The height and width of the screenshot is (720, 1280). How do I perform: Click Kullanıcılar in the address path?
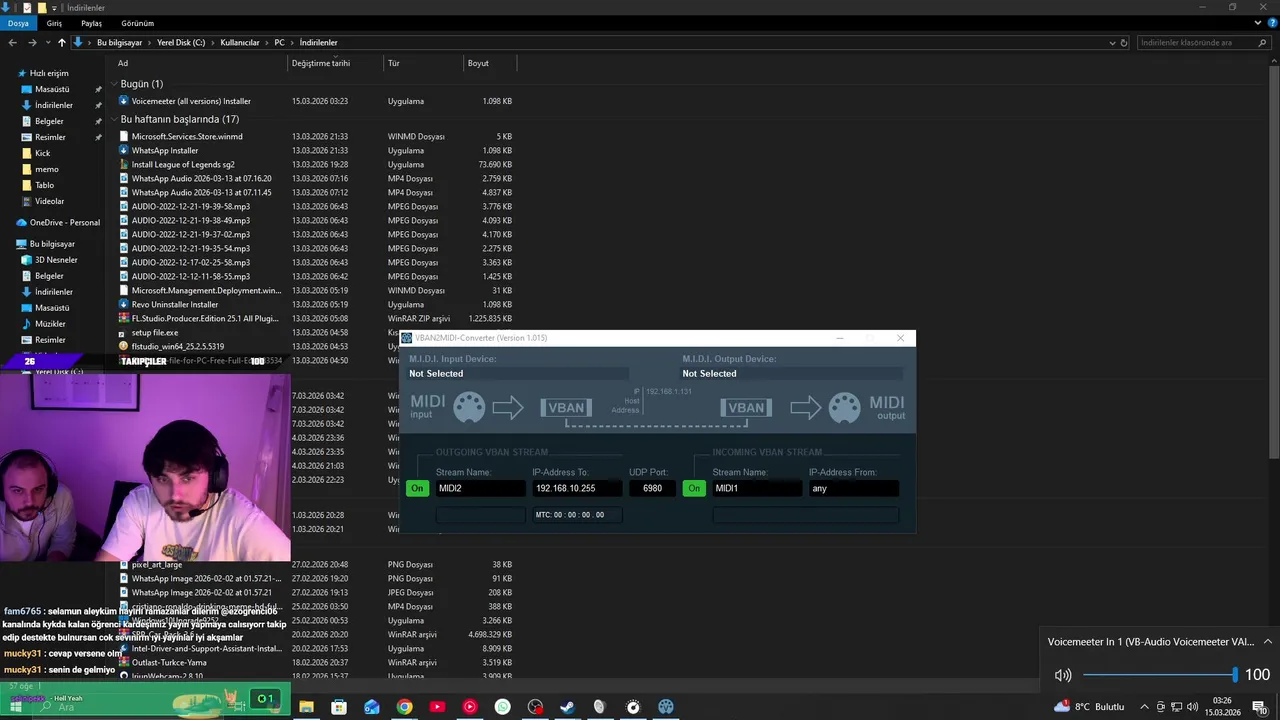coord(240,43)
